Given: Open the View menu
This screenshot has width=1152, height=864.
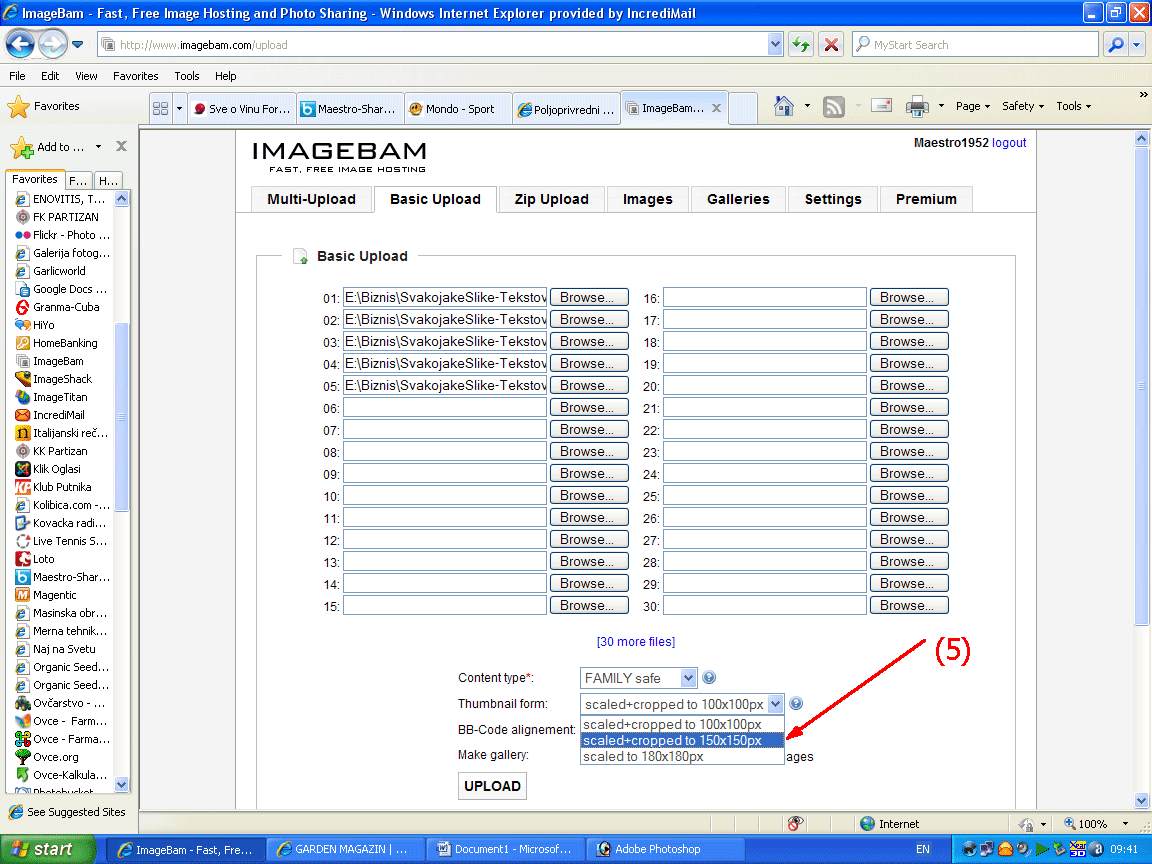Looking at the screenshot, I should coord(86,76).
